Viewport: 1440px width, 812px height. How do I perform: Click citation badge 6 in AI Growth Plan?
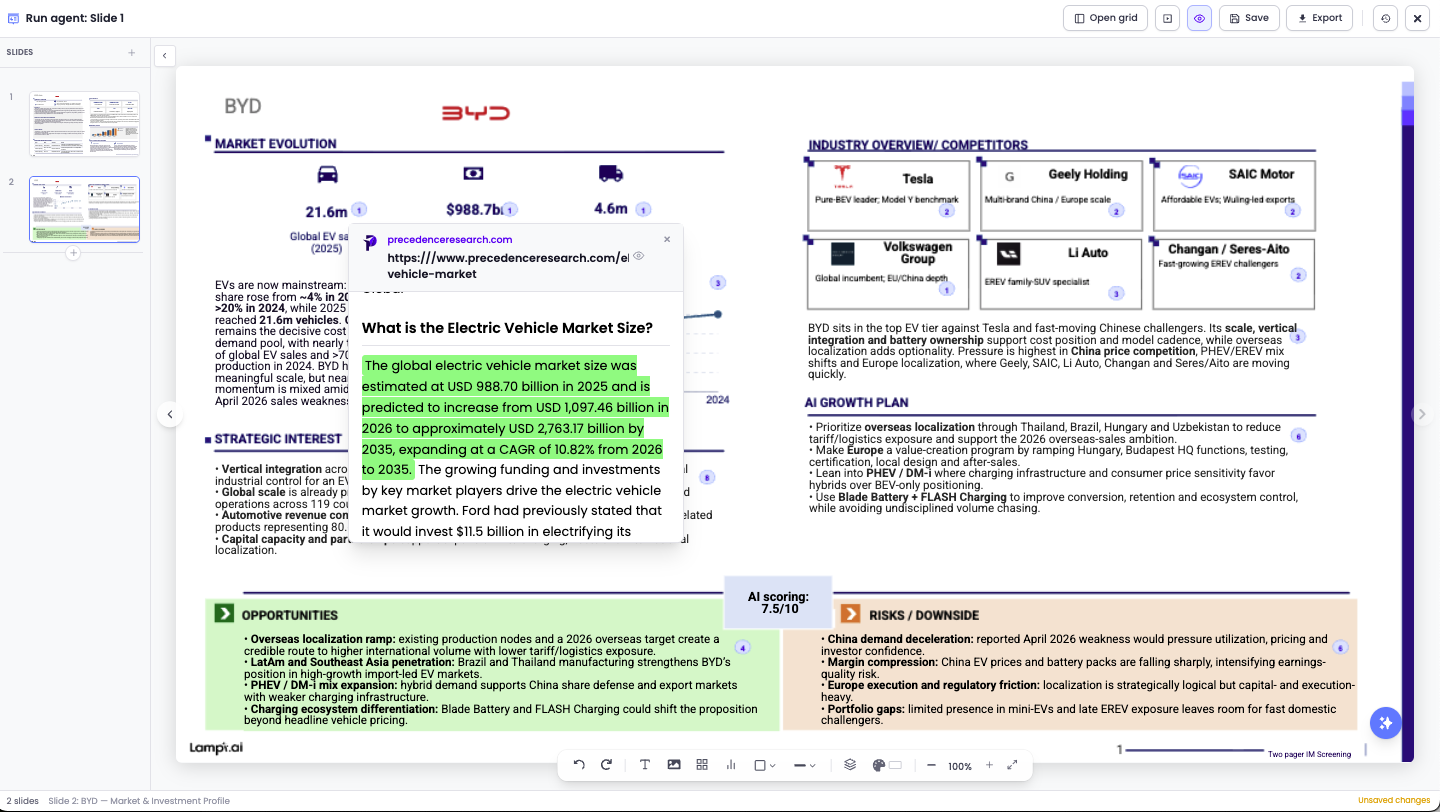coord(1299,436)
